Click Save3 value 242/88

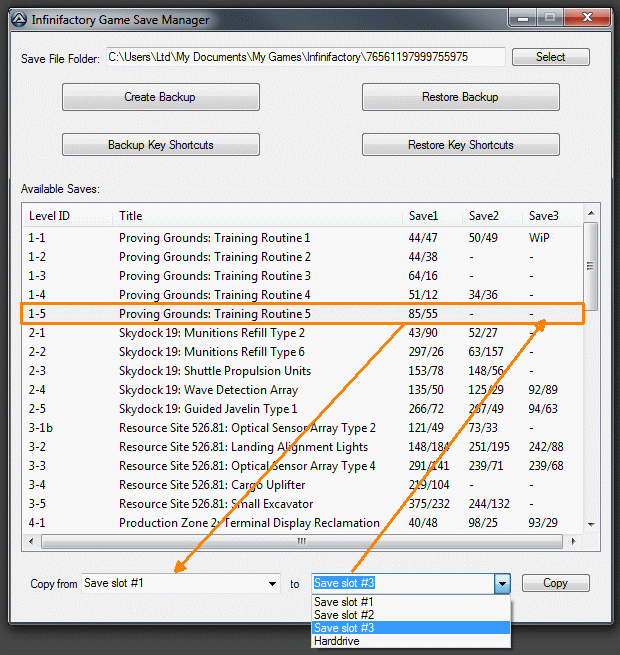click(546, 447)
